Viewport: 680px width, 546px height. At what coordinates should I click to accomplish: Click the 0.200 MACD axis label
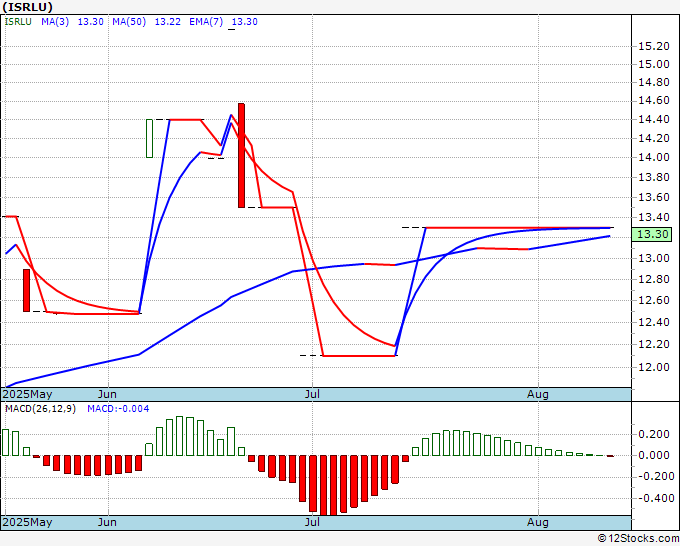coord(654,434)
